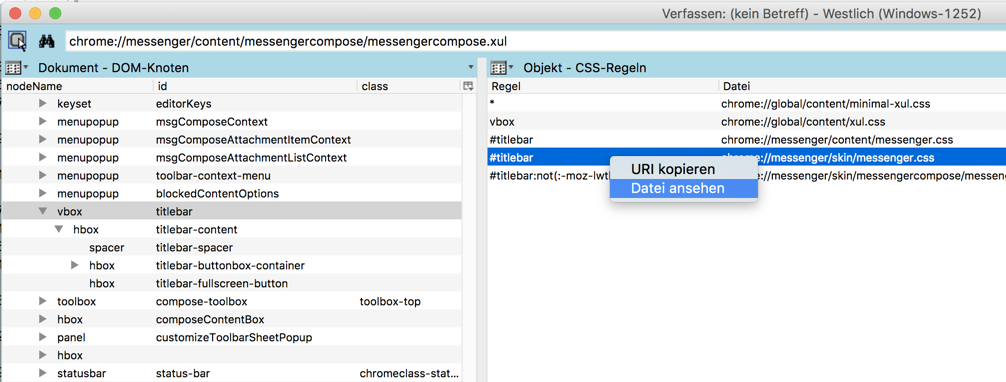Expand the toolbar-context-menu menupopup
Image resolution: width=1006 pixels, height=382 pixels.
click(x=43, y=175)
